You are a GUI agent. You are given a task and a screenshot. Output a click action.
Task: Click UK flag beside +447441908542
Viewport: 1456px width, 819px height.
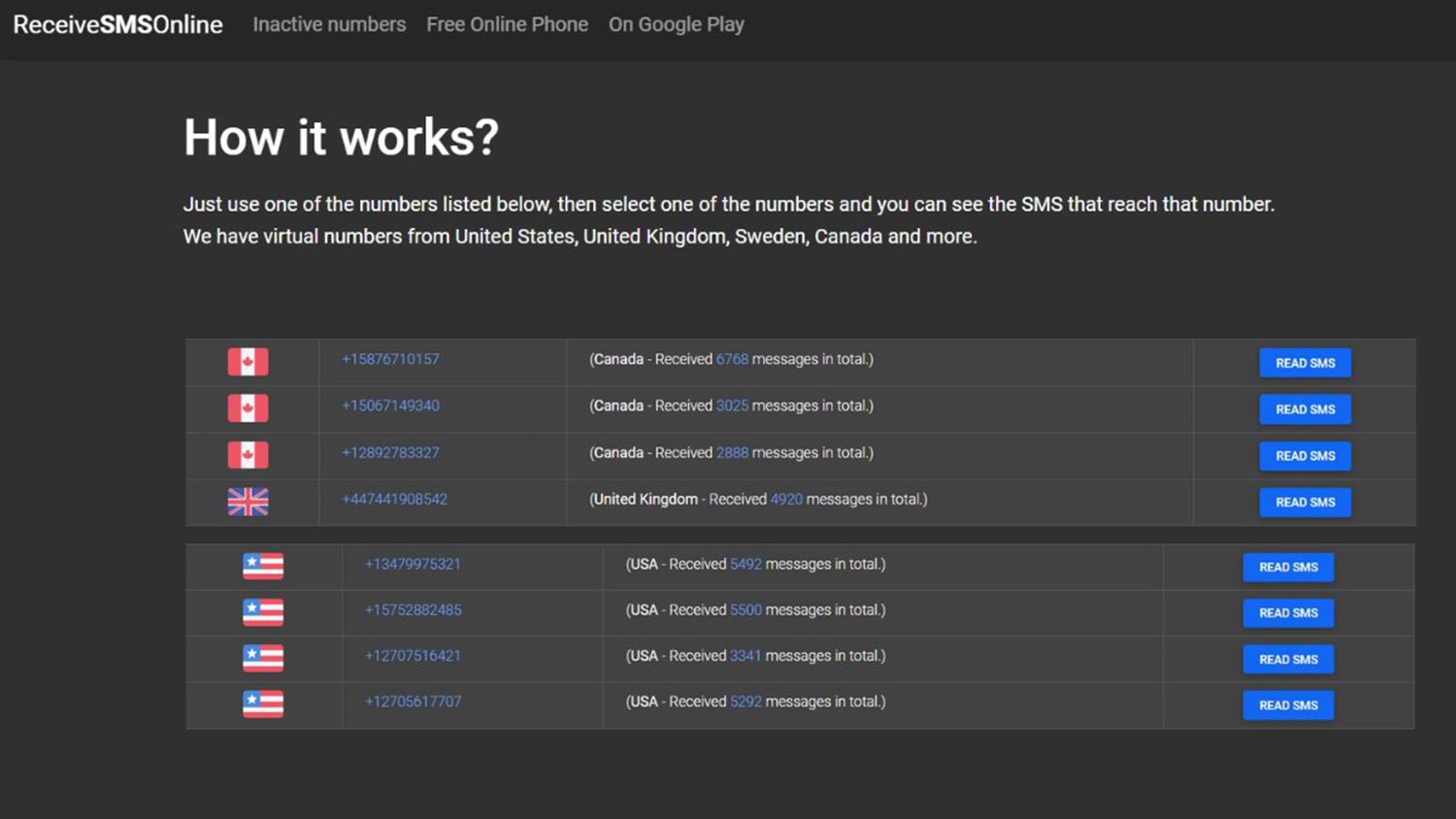pos(248,502)
